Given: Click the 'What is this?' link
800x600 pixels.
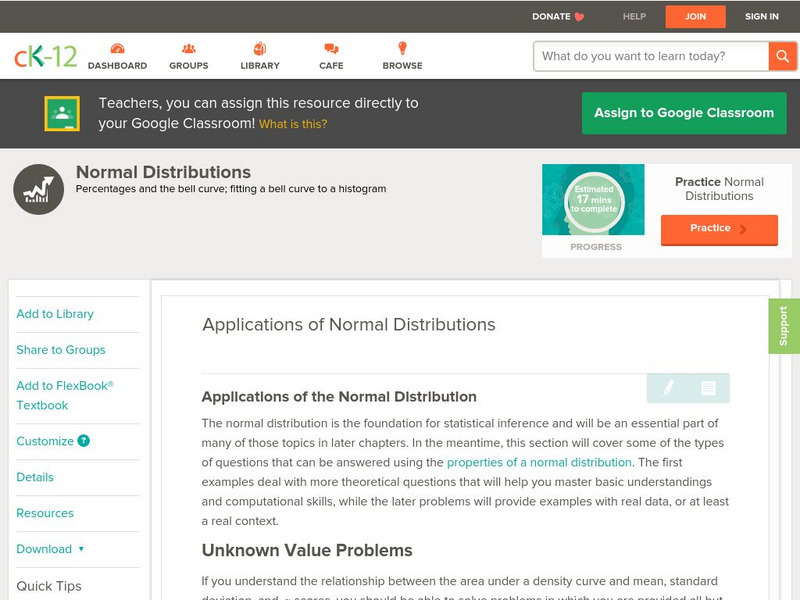Looking at the screenshot, I should point(293,124).
